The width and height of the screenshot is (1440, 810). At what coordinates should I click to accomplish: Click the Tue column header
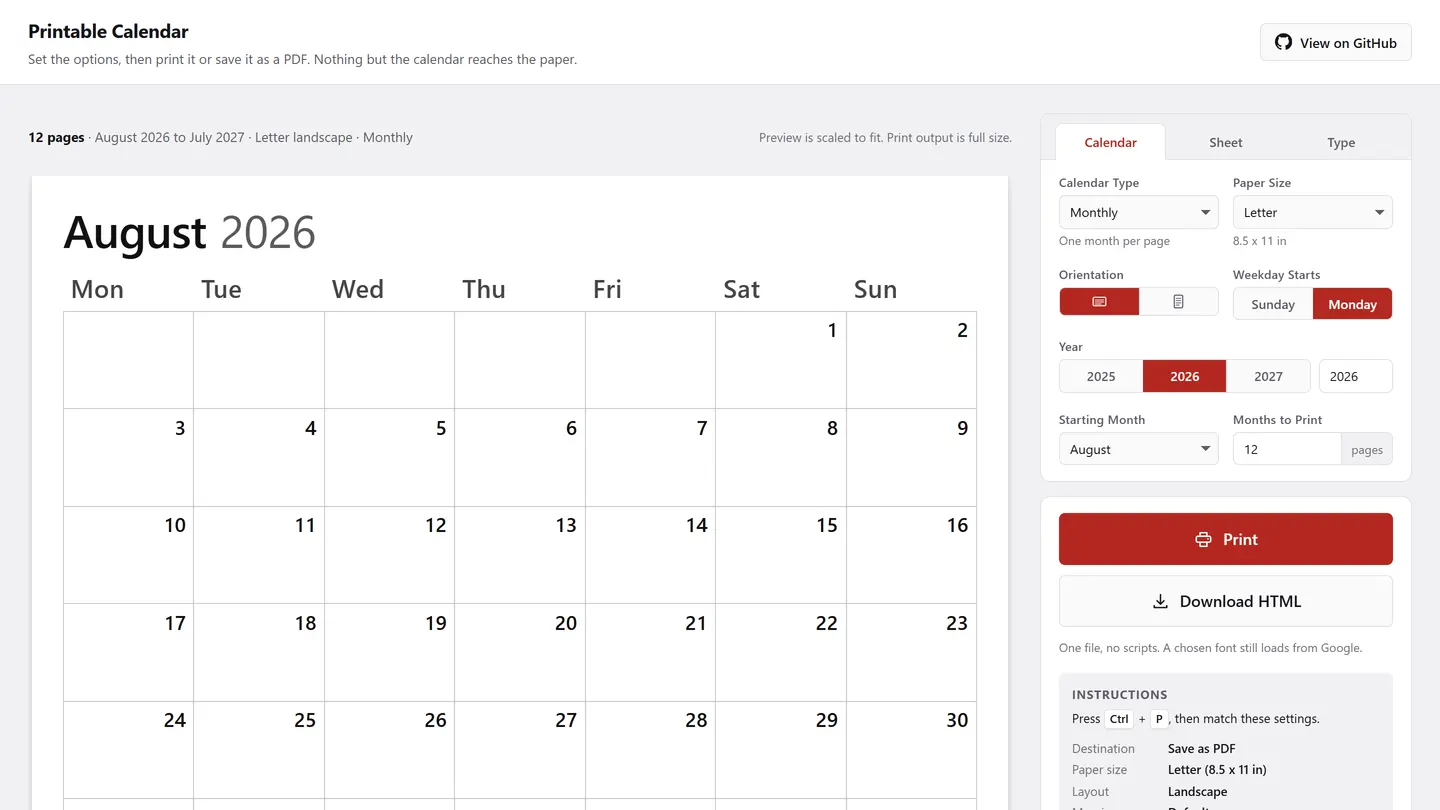[x=221, y=289]
